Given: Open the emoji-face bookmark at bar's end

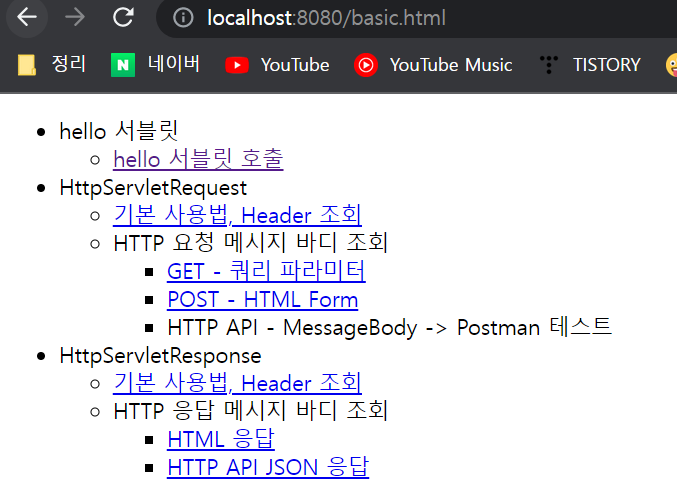Looking at the screenshot, I should [x=671, y=65].
